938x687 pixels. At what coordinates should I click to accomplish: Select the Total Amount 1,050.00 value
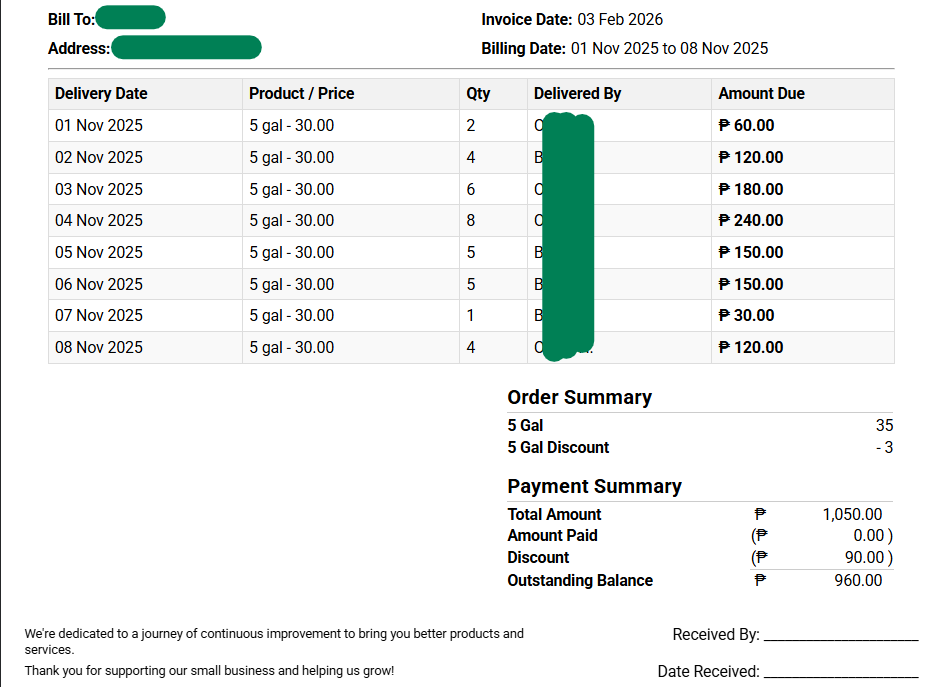pos(852,515)
